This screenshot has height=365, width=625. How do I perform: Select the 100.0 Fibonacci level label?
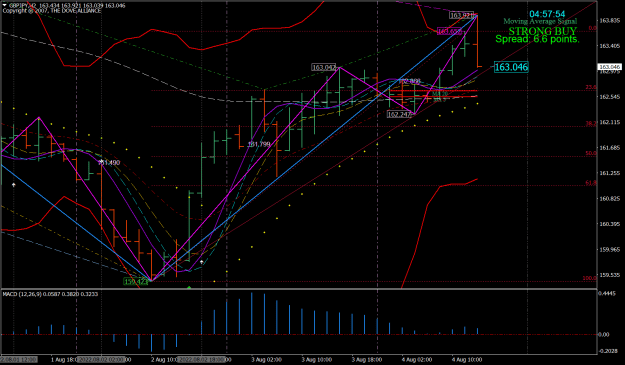(x=590, y=279)
